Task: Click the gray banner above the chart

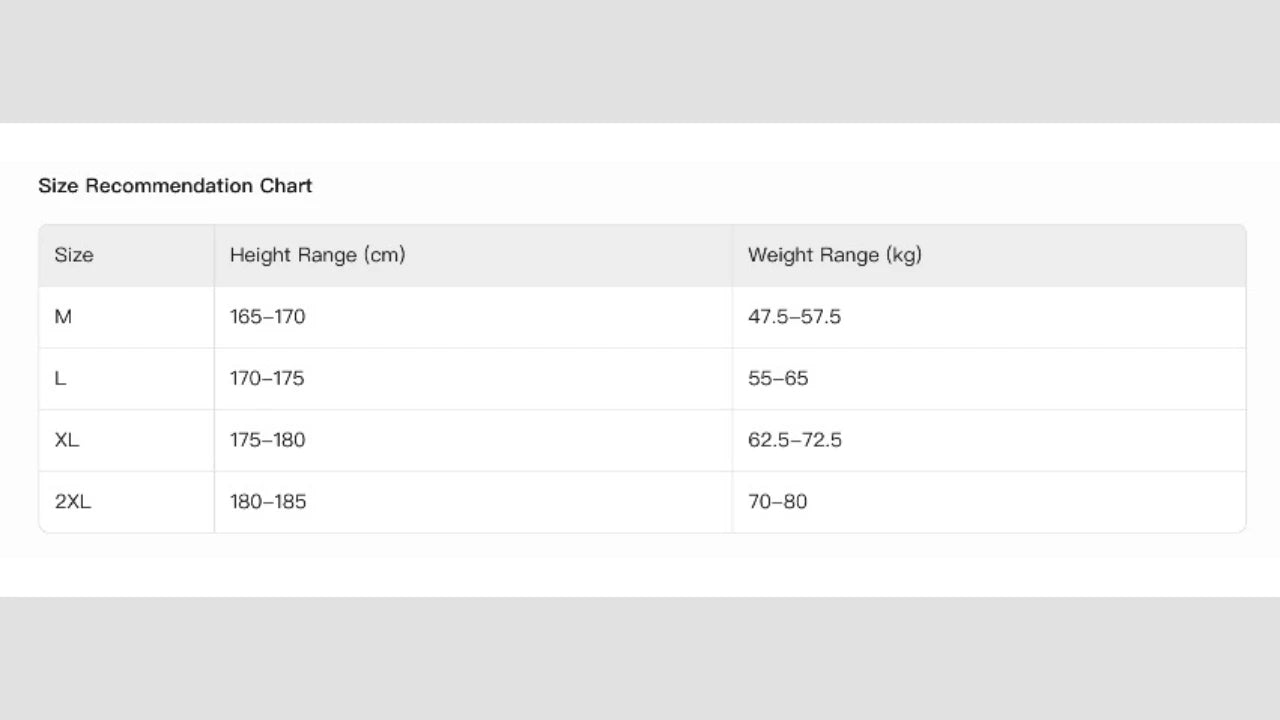Action: click(640, 60)
